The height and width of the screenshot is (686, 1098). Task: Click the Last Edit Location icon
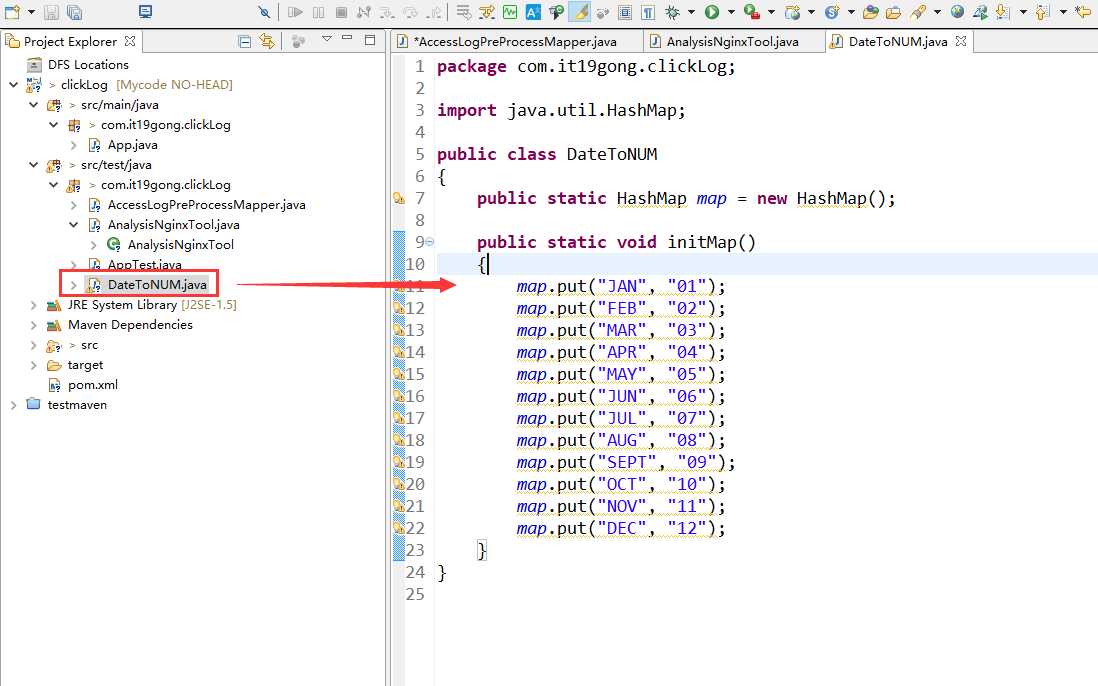[1083, 12]
